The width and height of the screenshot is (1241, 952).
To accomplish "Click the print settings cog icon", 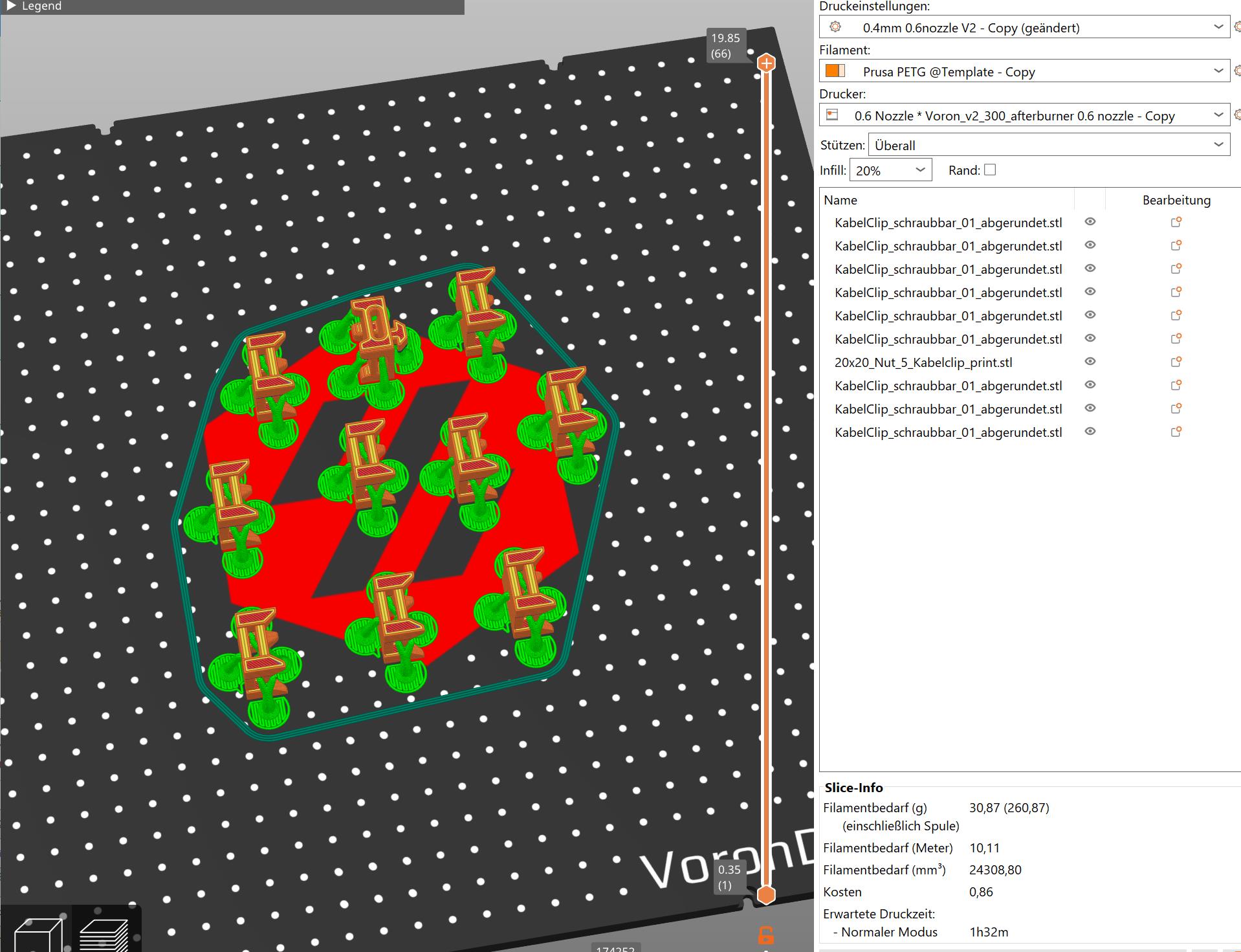I will click(x=835, y=27).
